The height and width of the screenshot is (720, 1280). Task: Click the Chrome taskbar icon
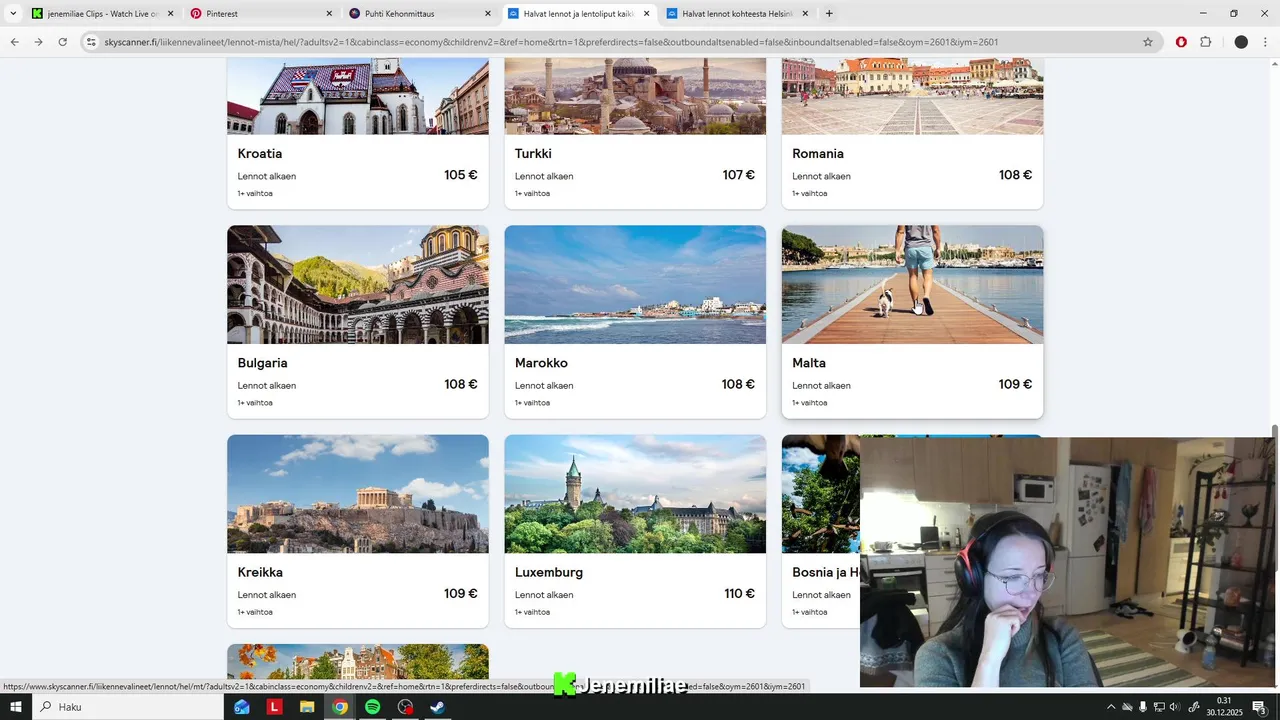pos(340,707)
